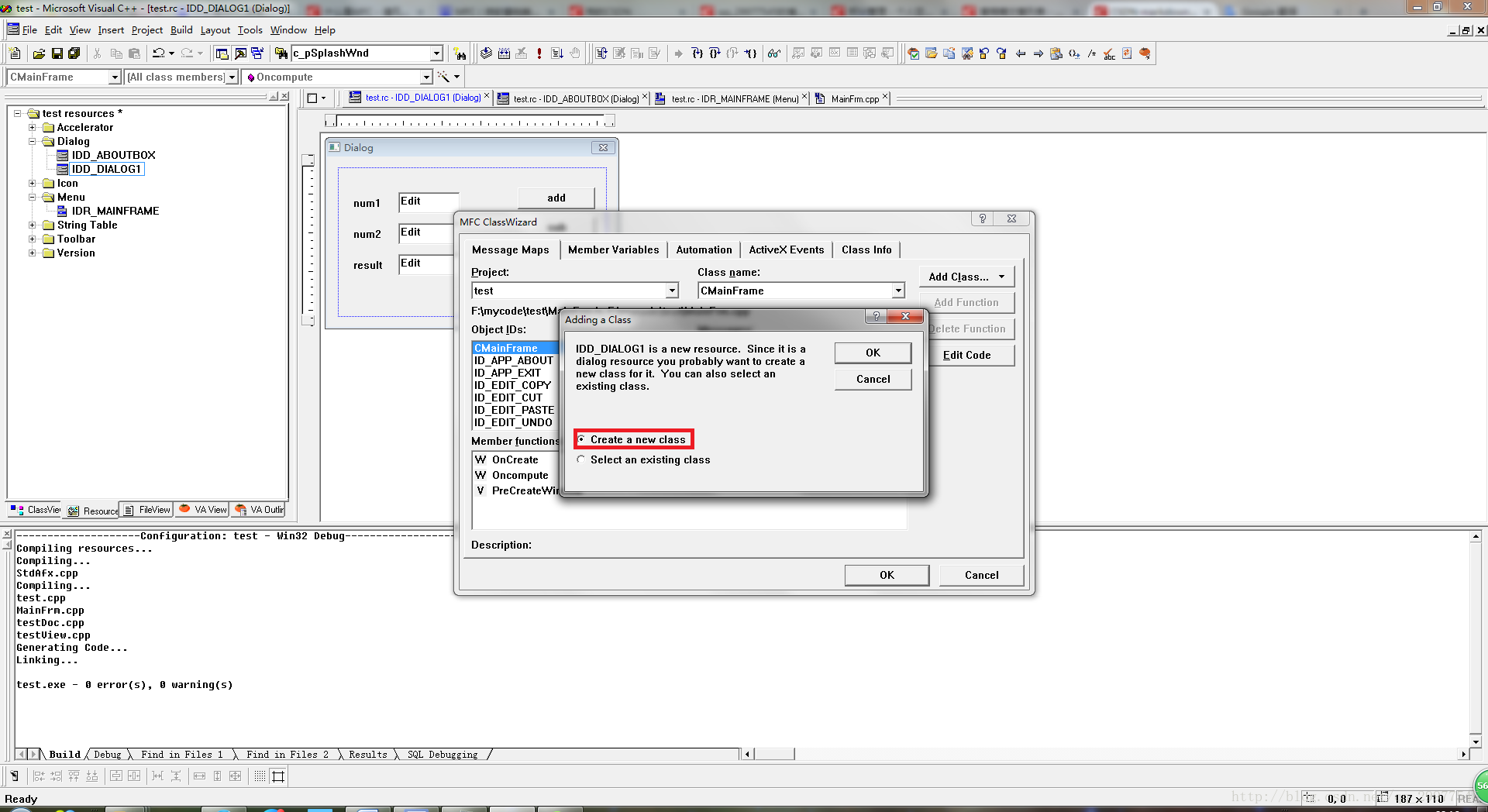Viewport: 1488px width, 812px height.
Task: Click the Align Left edges icon
Action: click(39, 776)
